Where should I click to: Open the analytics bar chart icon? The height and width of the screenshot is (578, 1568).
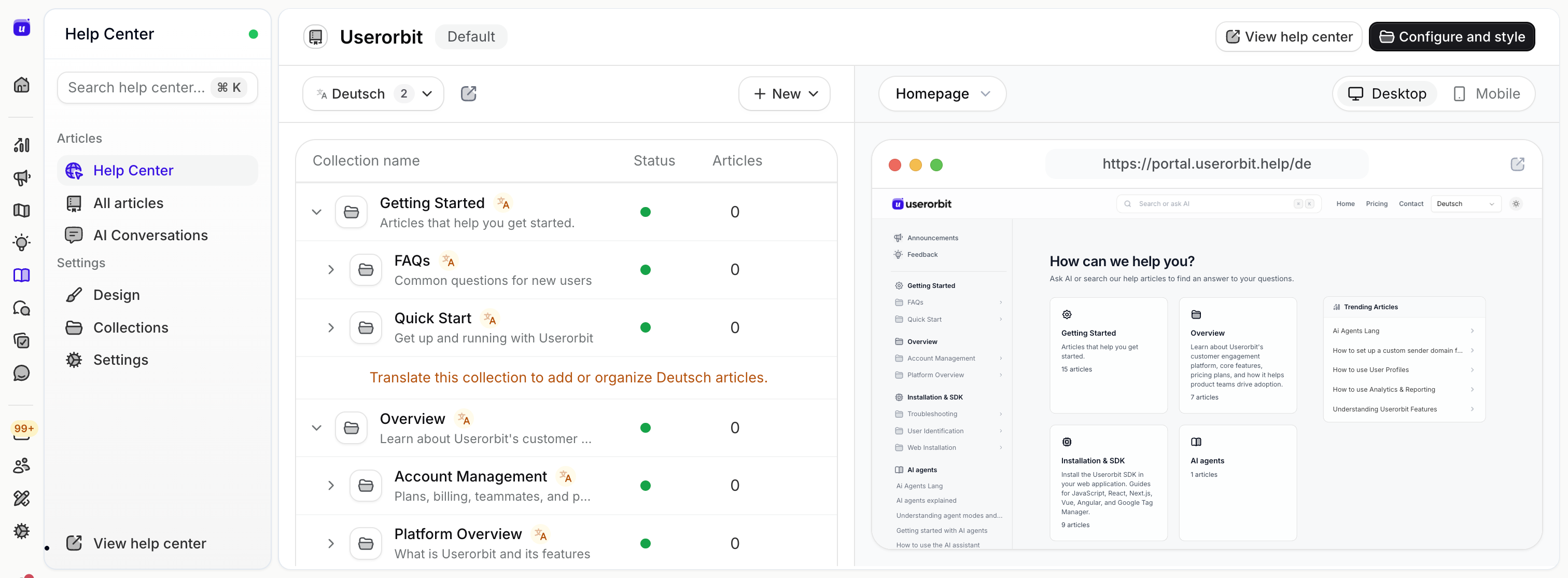pyautogui.click(x=22, y=145)
